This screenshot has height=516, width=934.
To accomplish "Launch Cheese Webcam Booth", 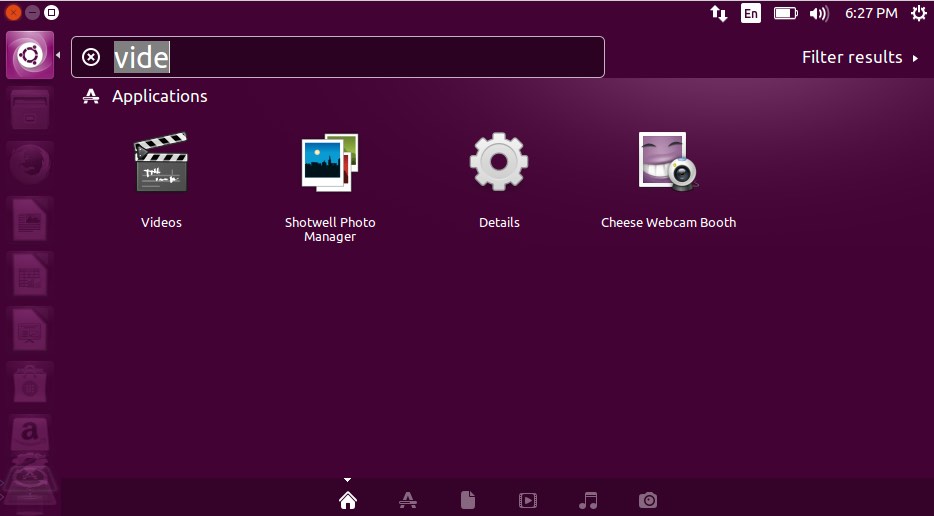I will (668, 164).
